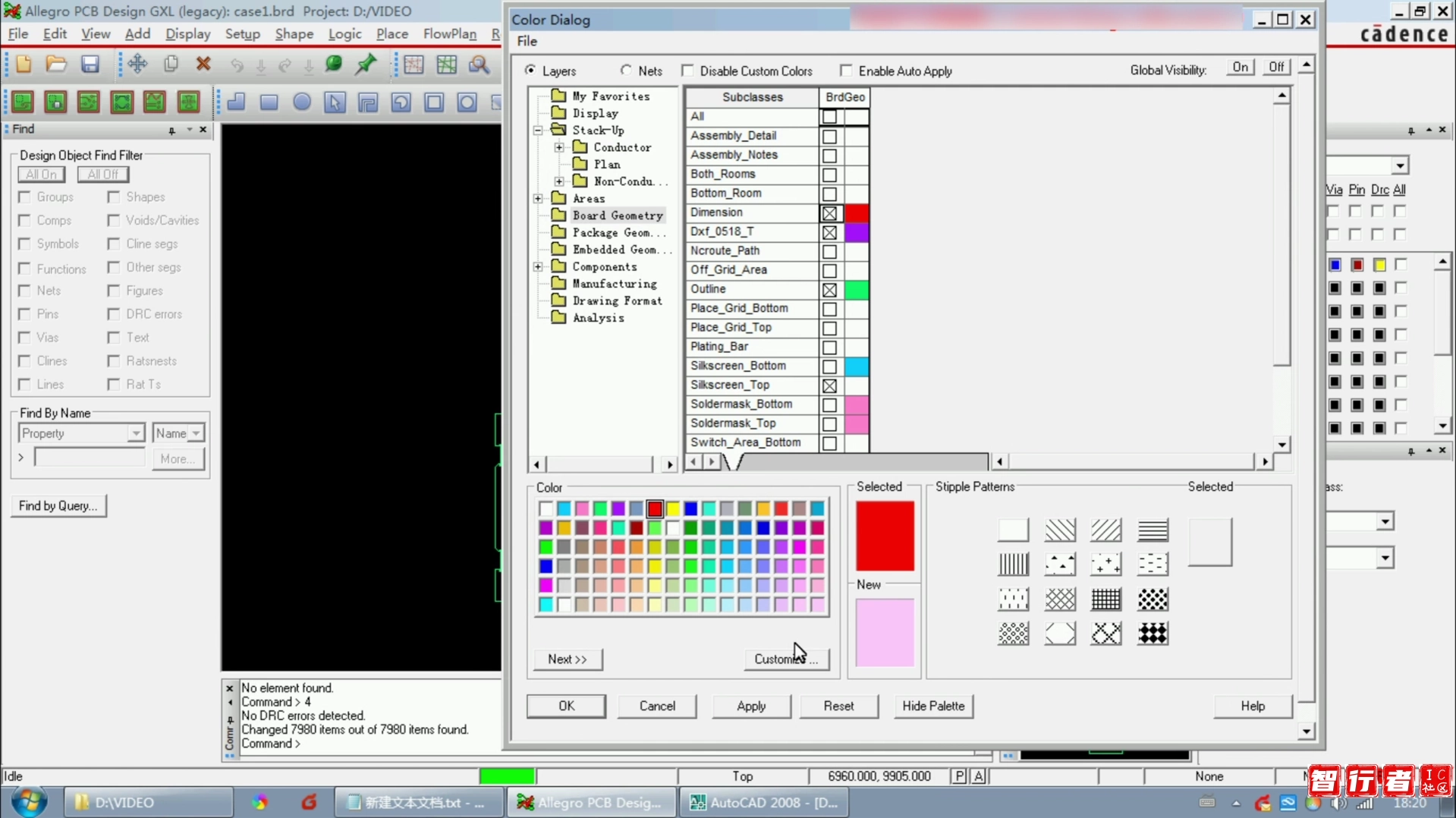This screenshot has height=818, width=1456.
Task: Click the rounded void shape tool
Action: [401, 102]
